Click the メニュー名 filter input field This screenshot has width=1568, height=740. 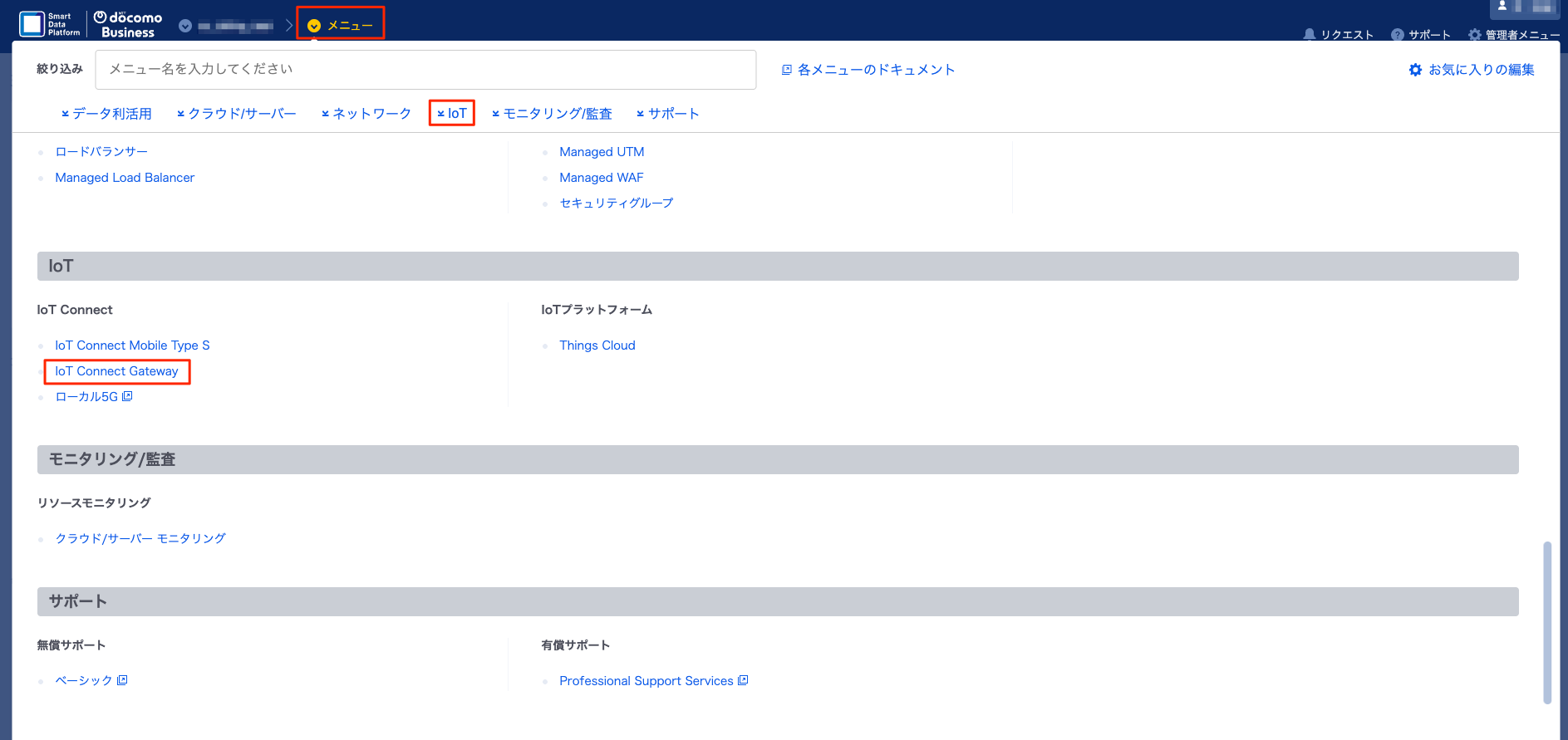pyautogui.click(x=425, y=70)
